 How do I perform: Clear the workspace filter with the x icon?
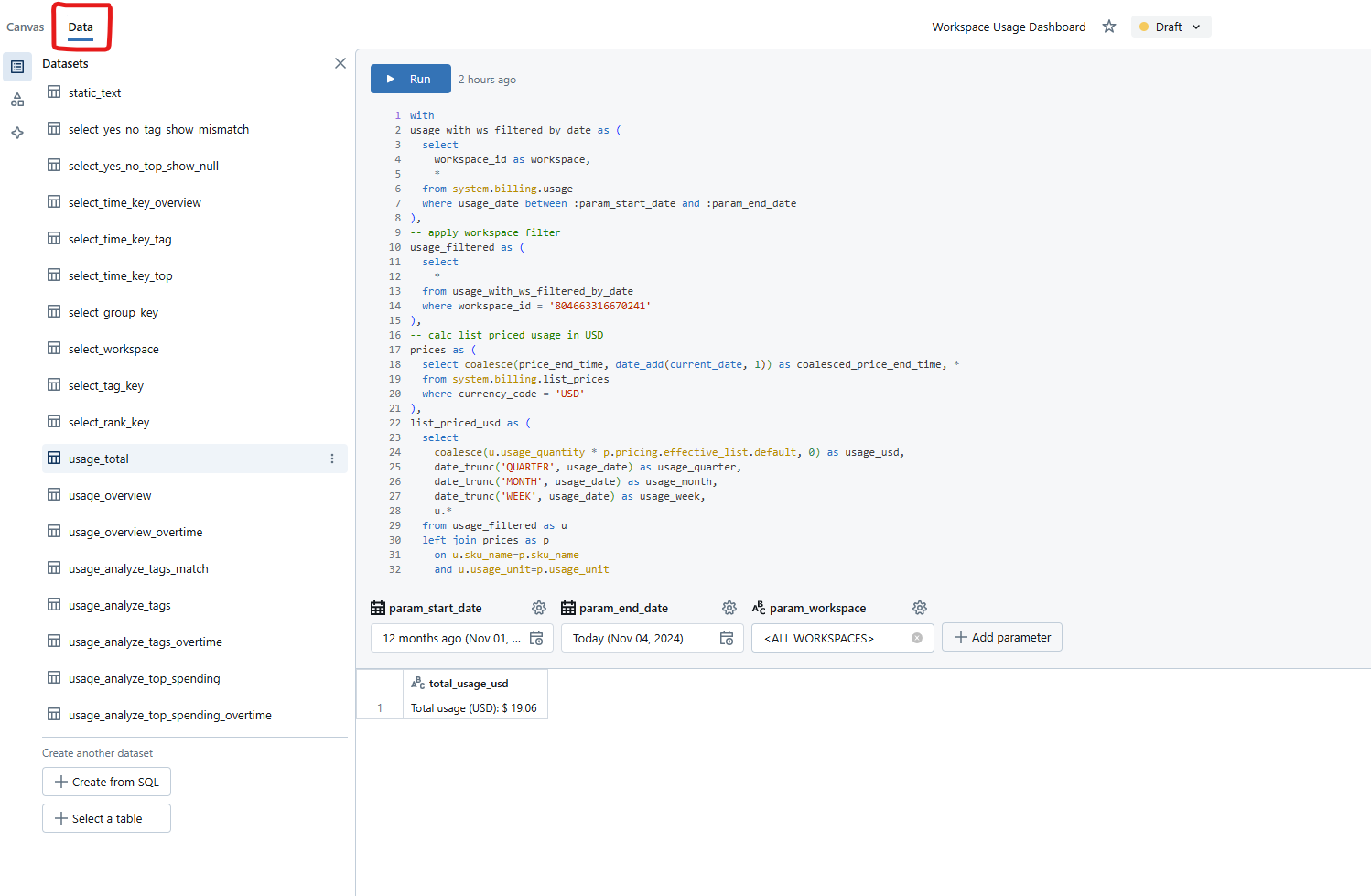point(916,638)
